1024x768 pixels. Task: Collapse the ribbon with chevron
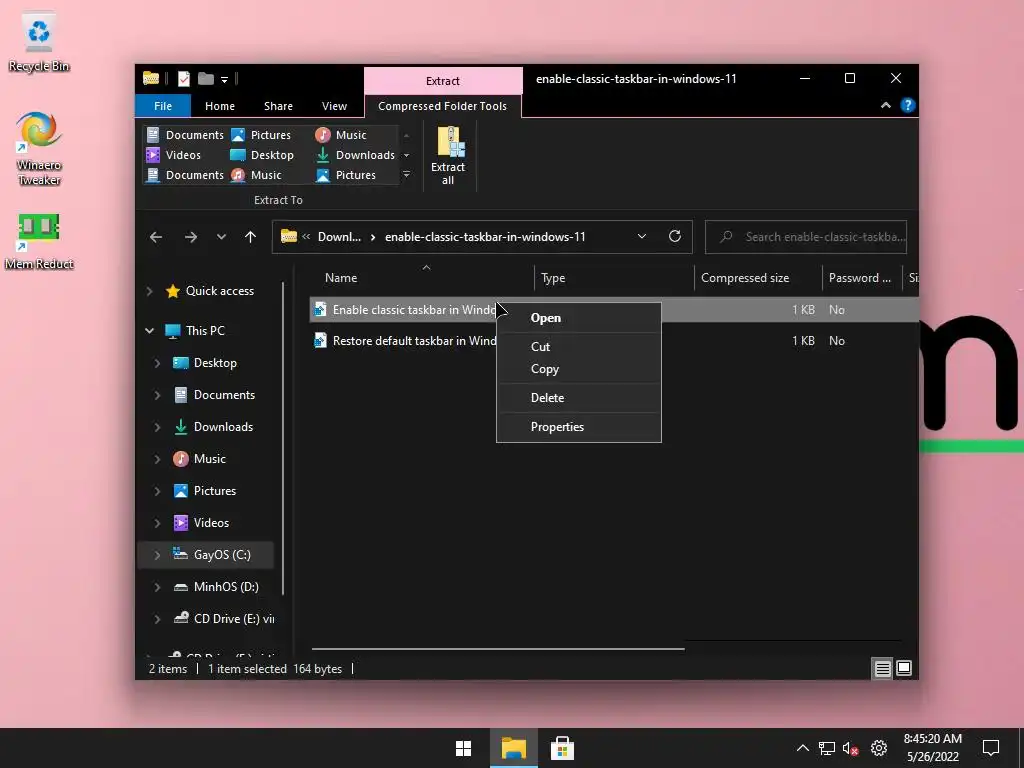point(886,105)
